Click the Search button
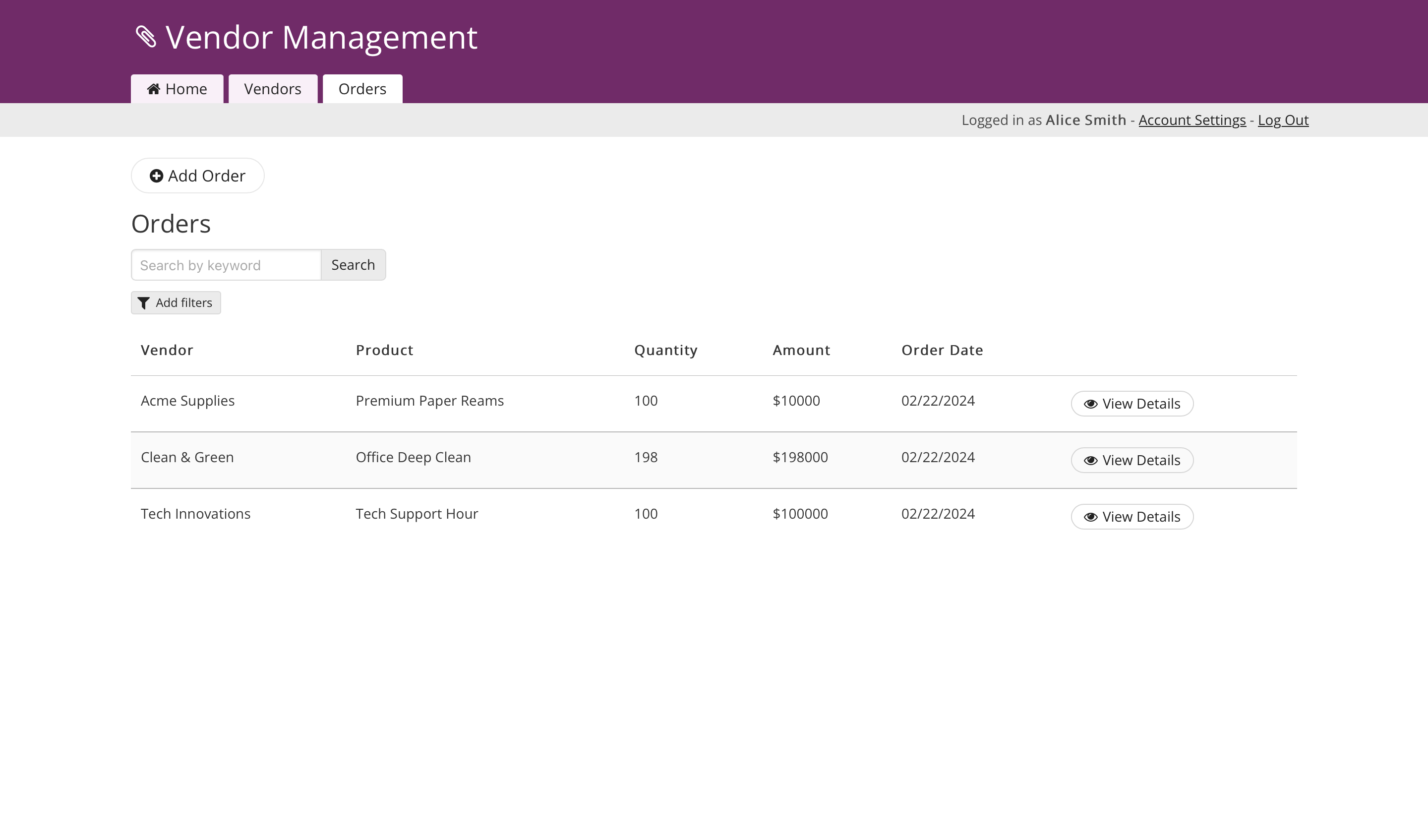Screen dimensions: 1428x840 (353, 265)
